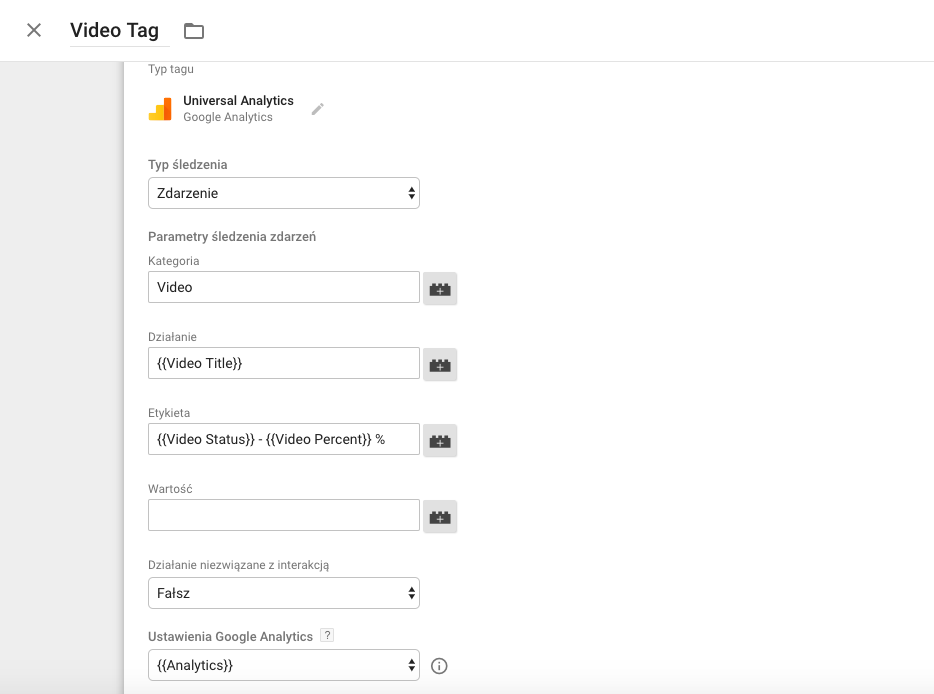Select the Universal Analytics tag type title
This screenshot has height=694, width=934.
pyautogui.click(x=238, y=101)
